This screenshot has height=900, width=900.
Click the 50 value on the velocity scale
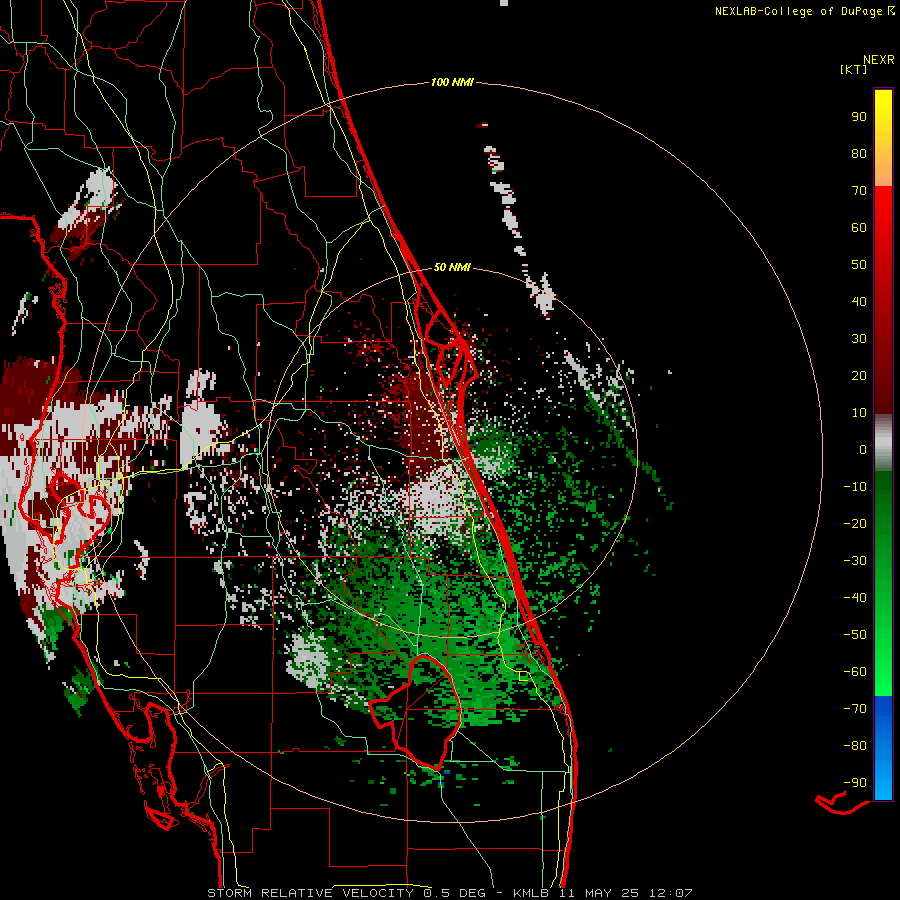(859, 265)
